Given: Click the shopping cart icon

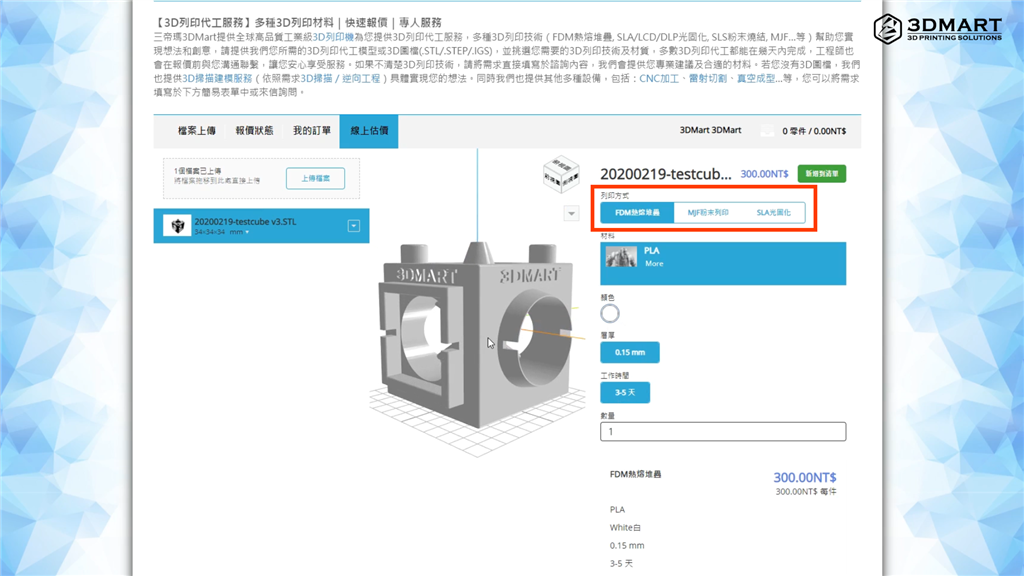Looking at the screenshot, I should click(767, 131).
